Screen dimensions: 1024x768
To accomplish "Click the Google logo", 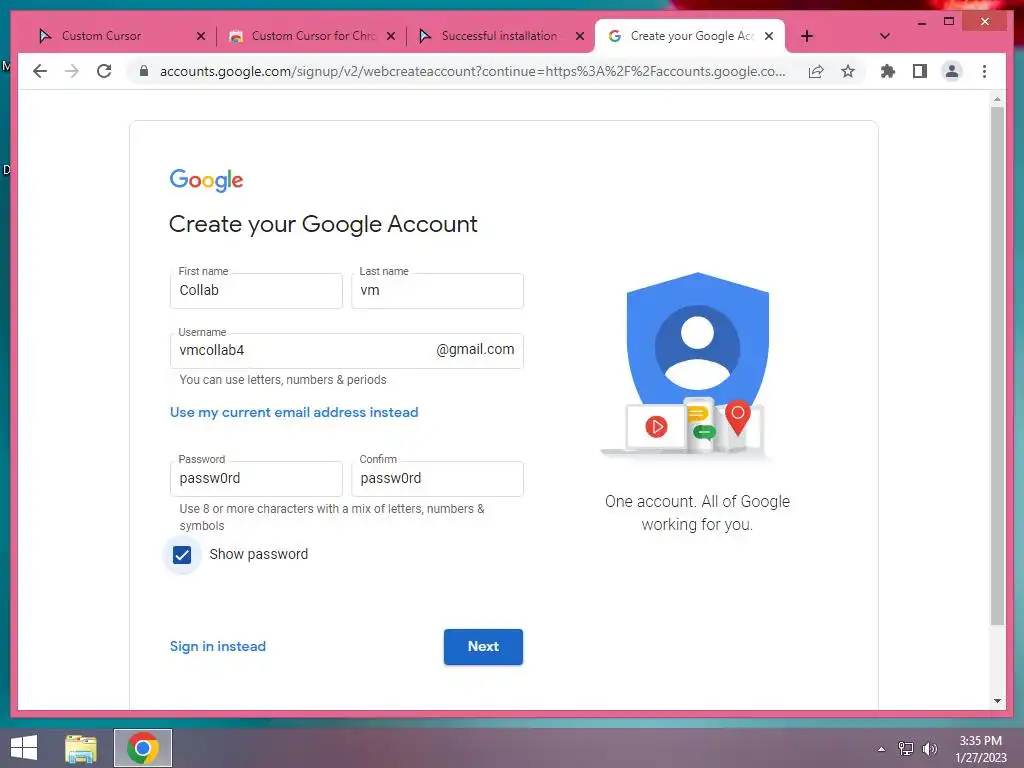I will [206, 180].
